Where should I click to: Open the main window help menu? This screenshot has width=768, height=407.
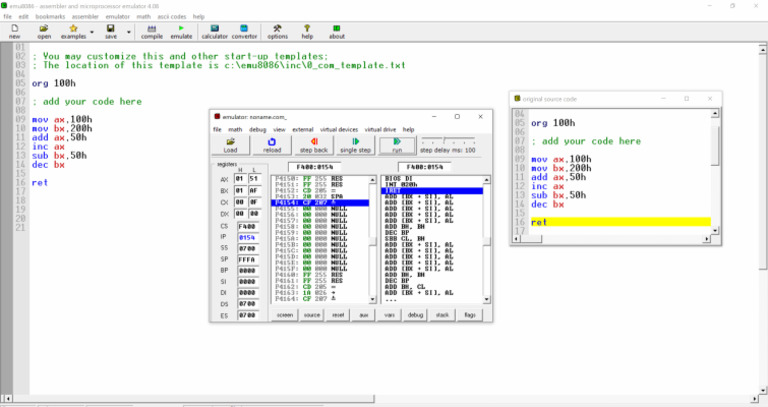(x=198, y=17)
